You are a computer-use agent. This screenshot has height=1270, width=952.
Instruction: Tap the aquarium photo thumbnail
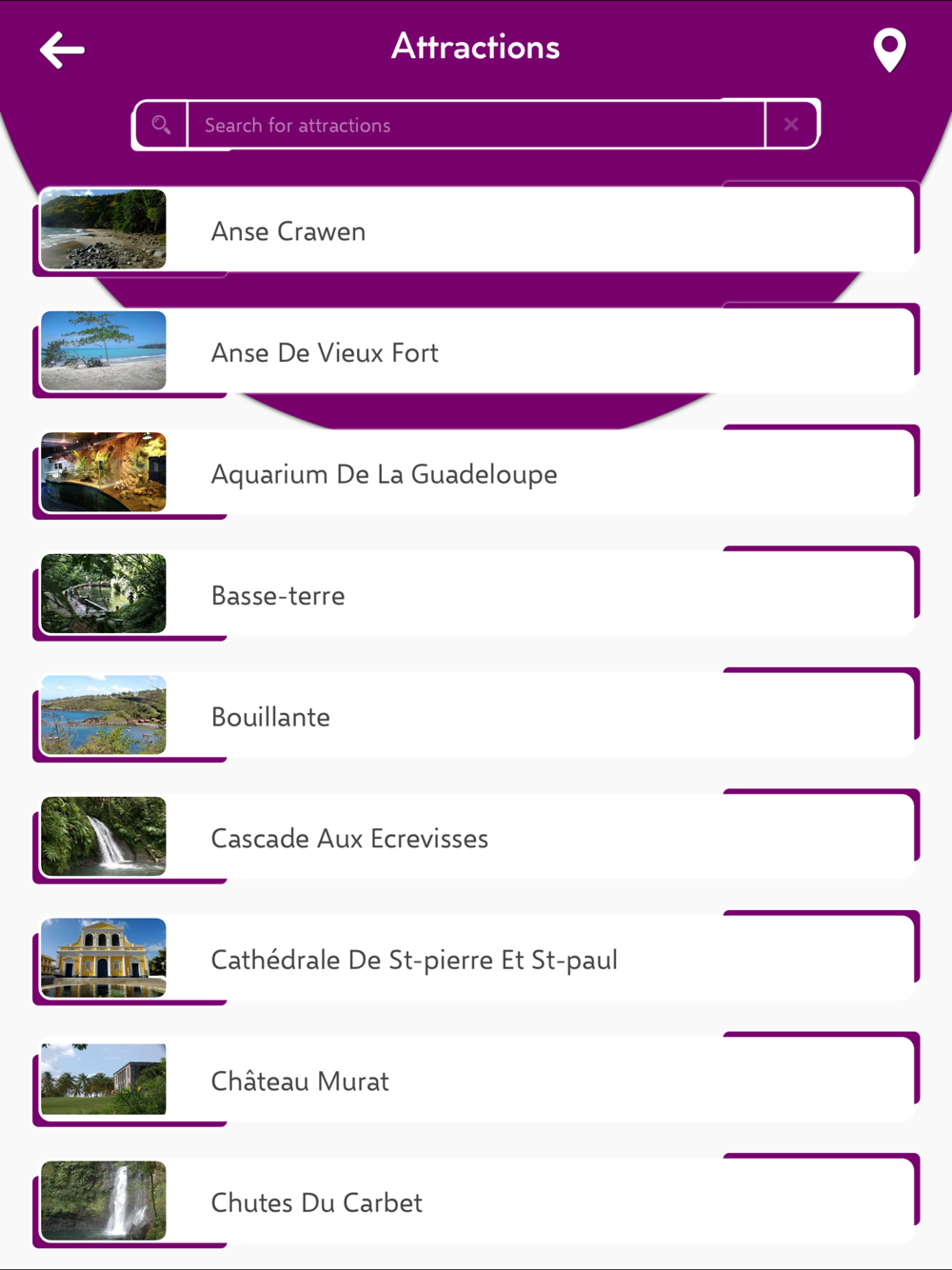click(104, 472)
